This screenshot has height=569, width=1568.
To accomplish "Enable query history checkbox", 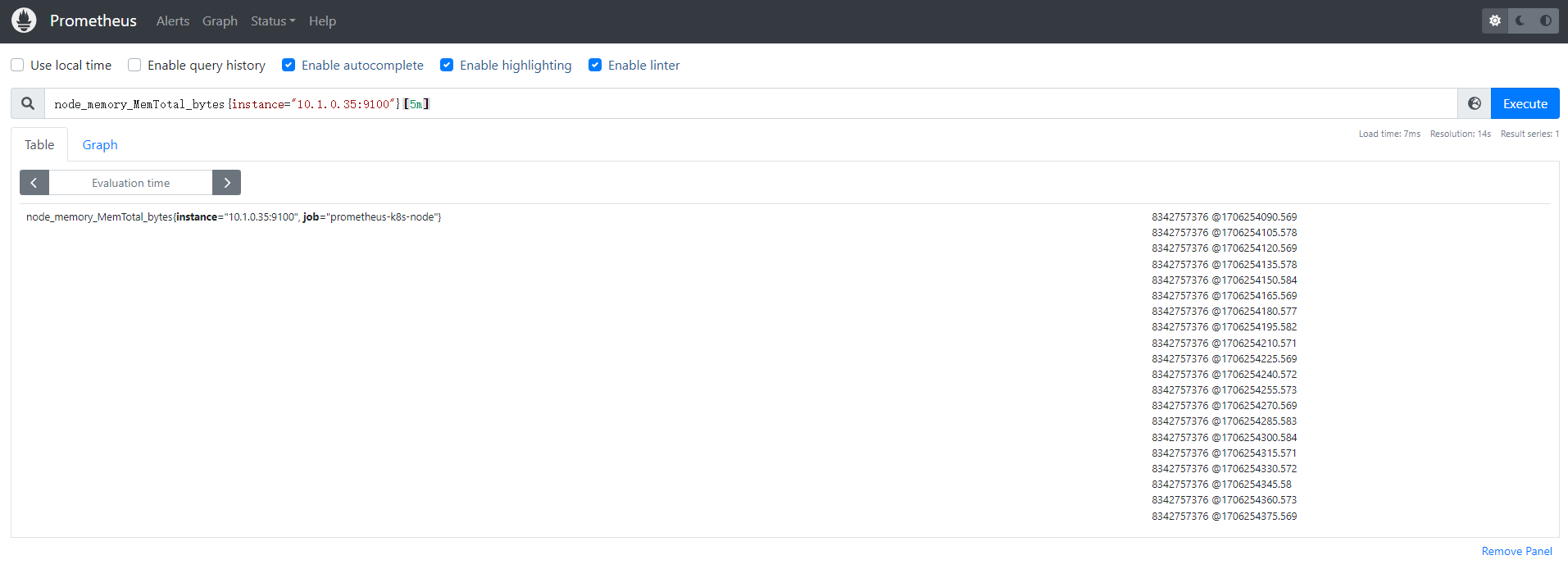I will click(134, 65).
